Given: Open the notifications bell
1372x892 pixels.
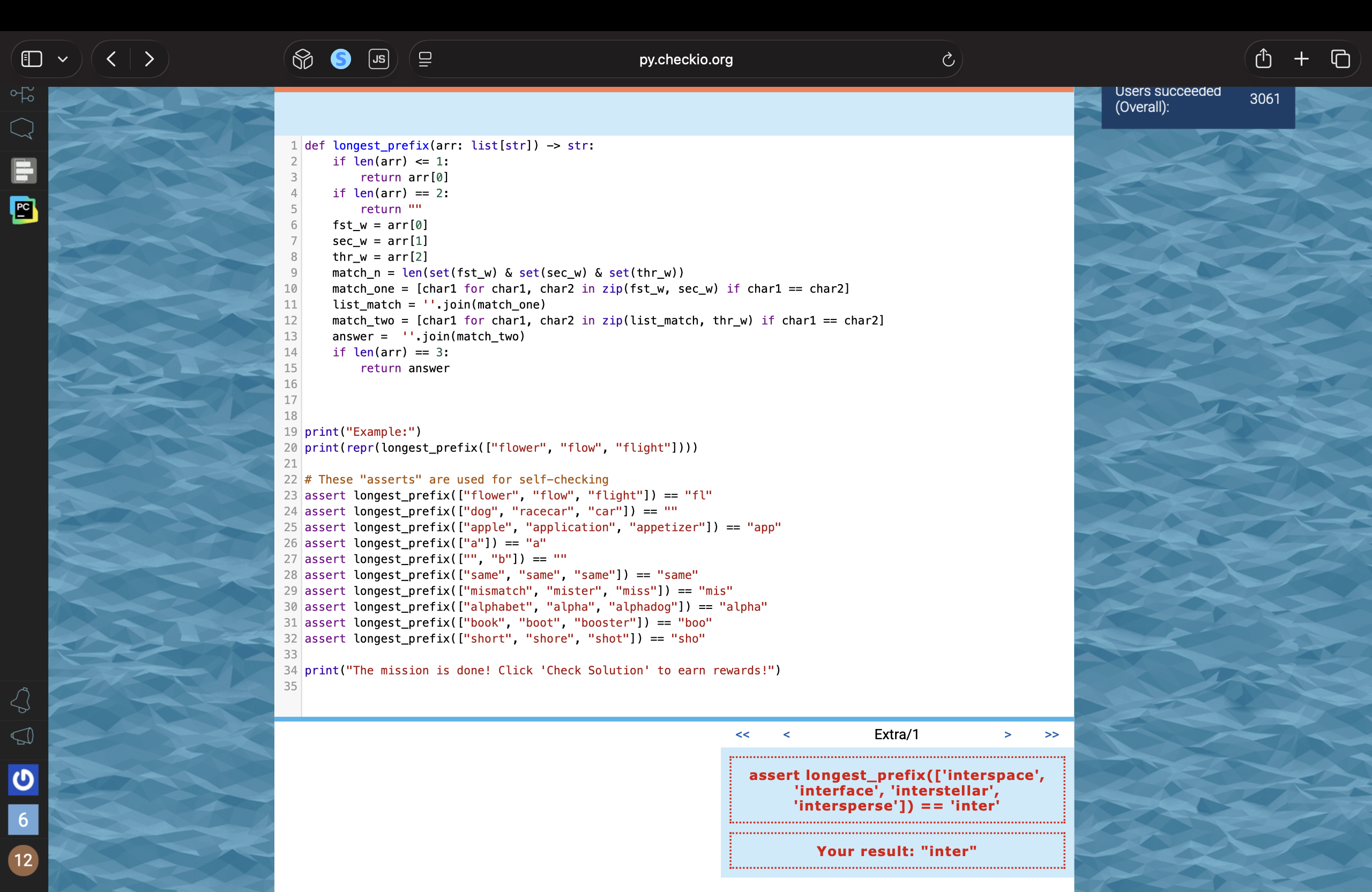Looking at the screenshot, I should point(21,700).
